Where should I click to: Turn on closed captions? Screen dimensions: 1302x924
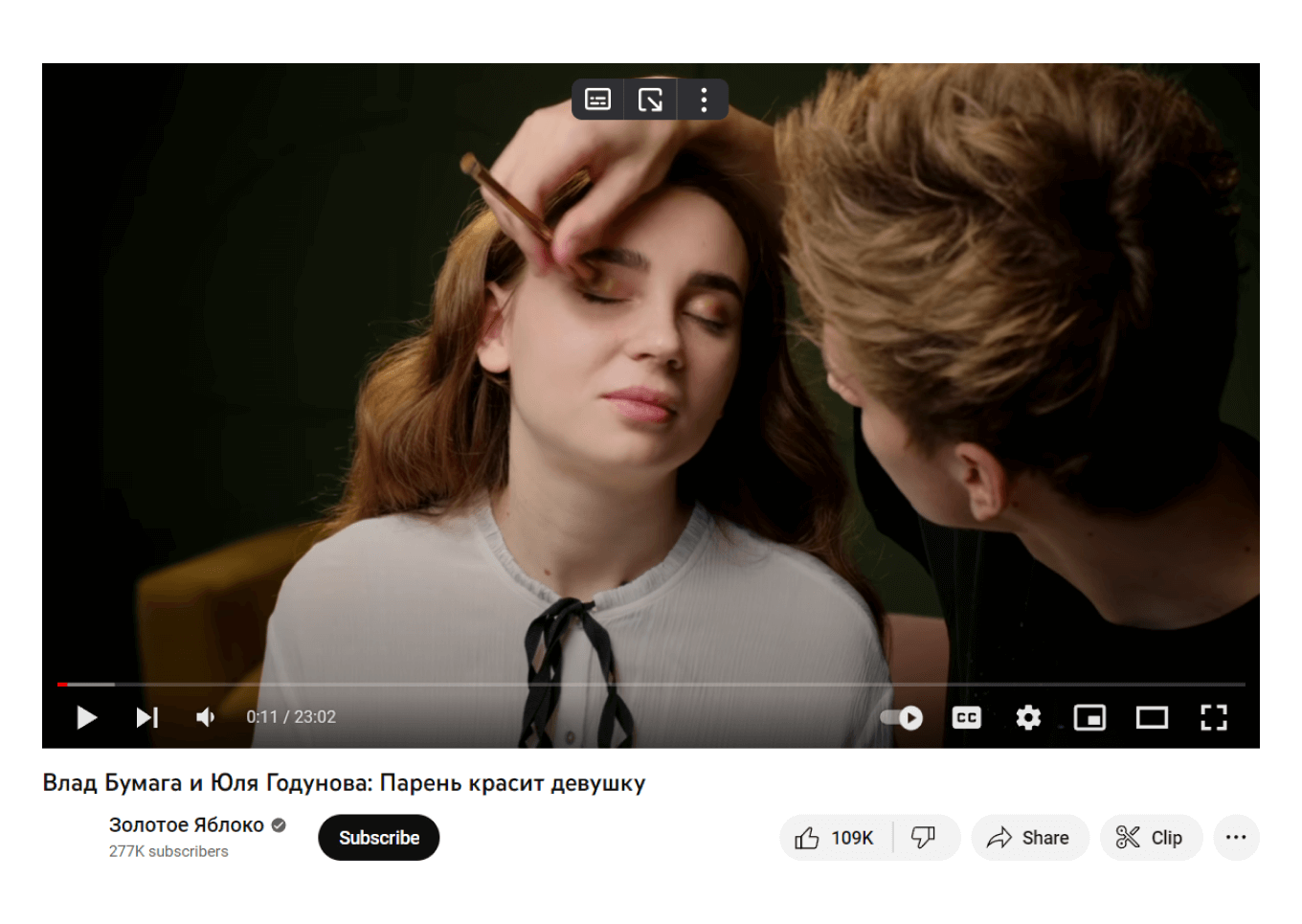pyautogui.click(x=966, y=717)
